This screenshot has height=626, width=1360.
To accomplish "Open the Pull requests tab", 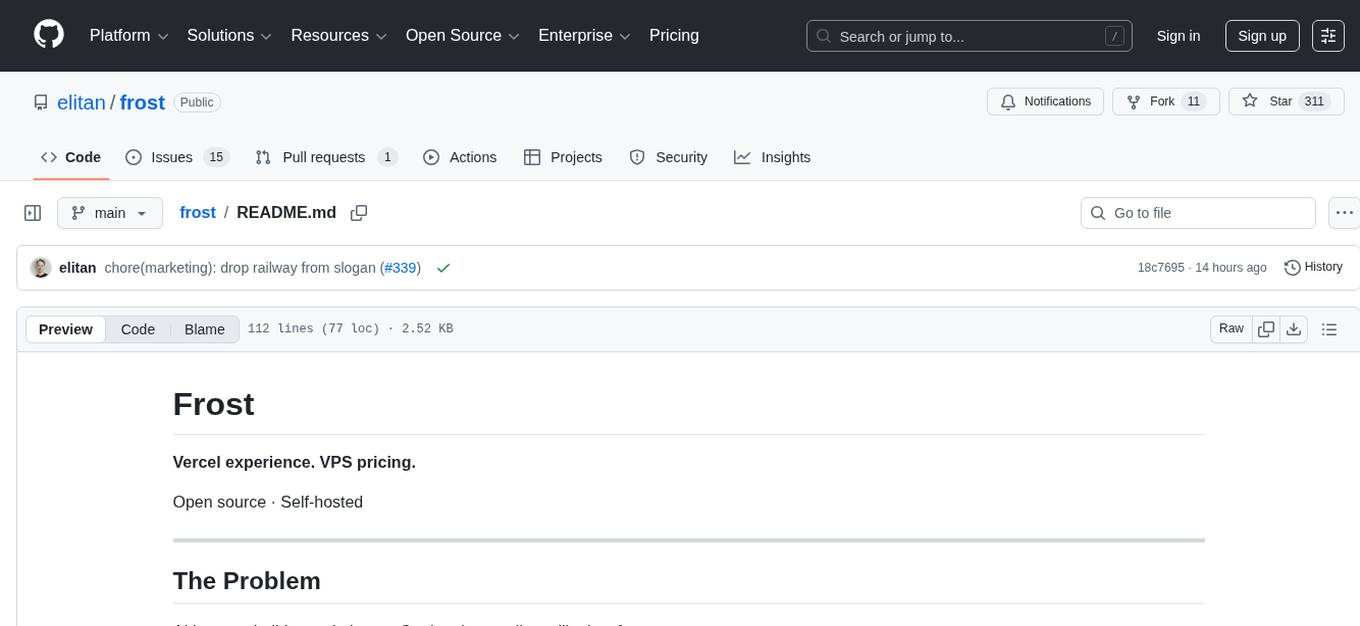I will tap(326, 157).
